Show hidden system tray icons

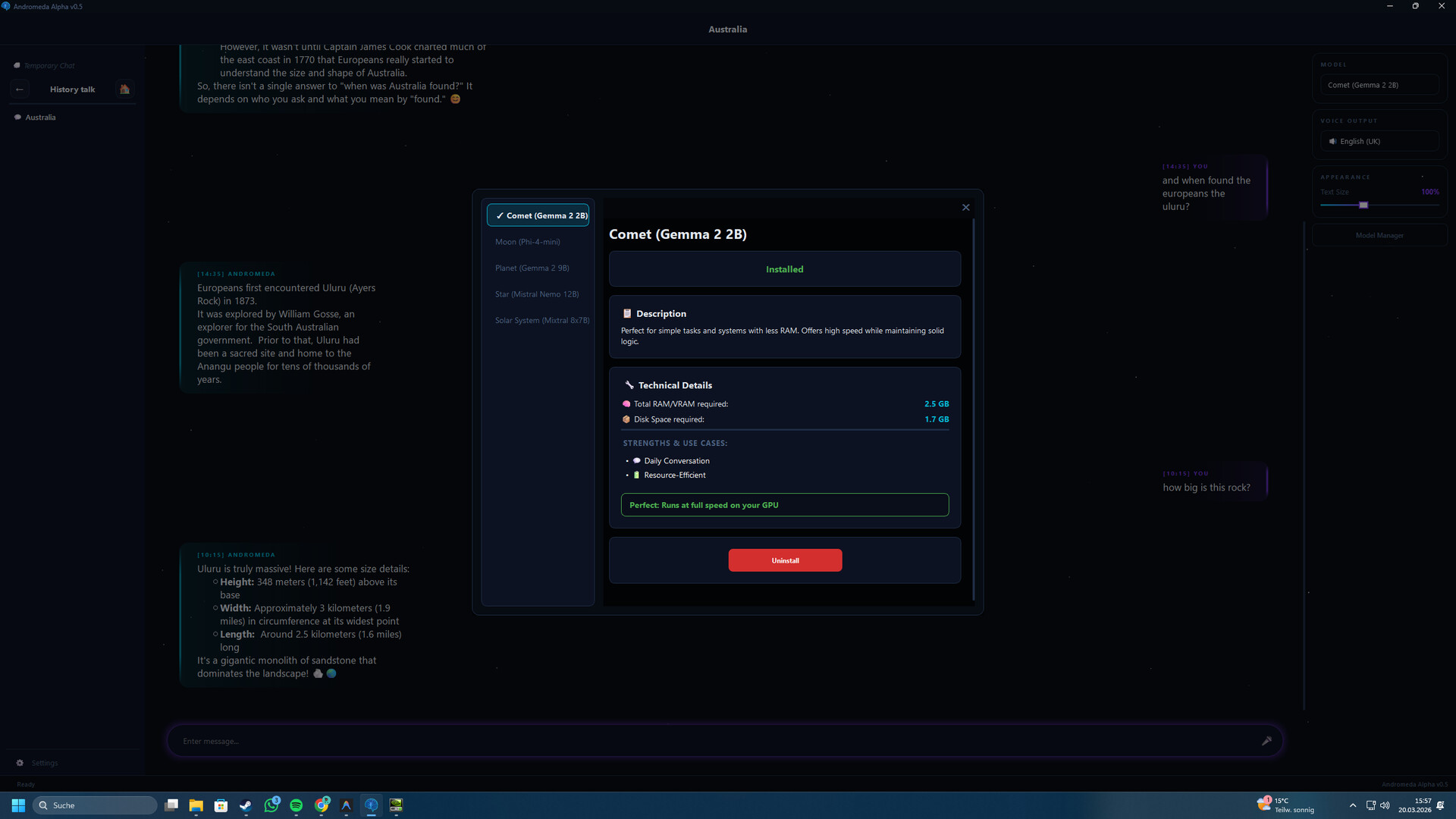(1352, 805)
